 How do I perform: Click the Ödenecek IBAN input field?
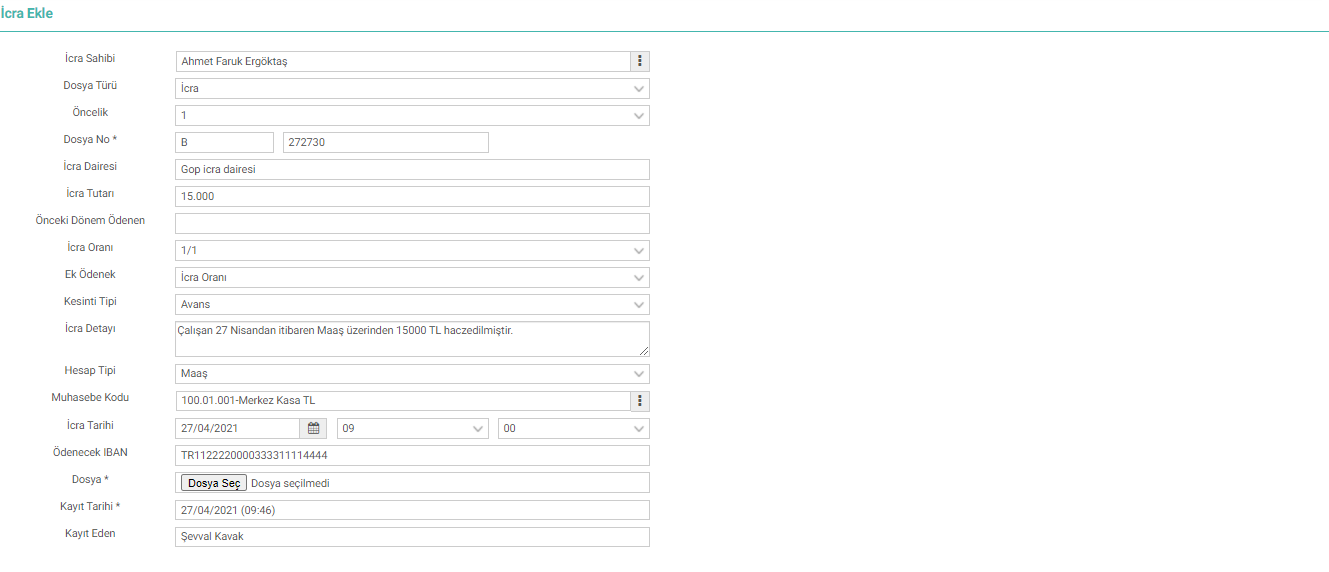coord(412,456)
